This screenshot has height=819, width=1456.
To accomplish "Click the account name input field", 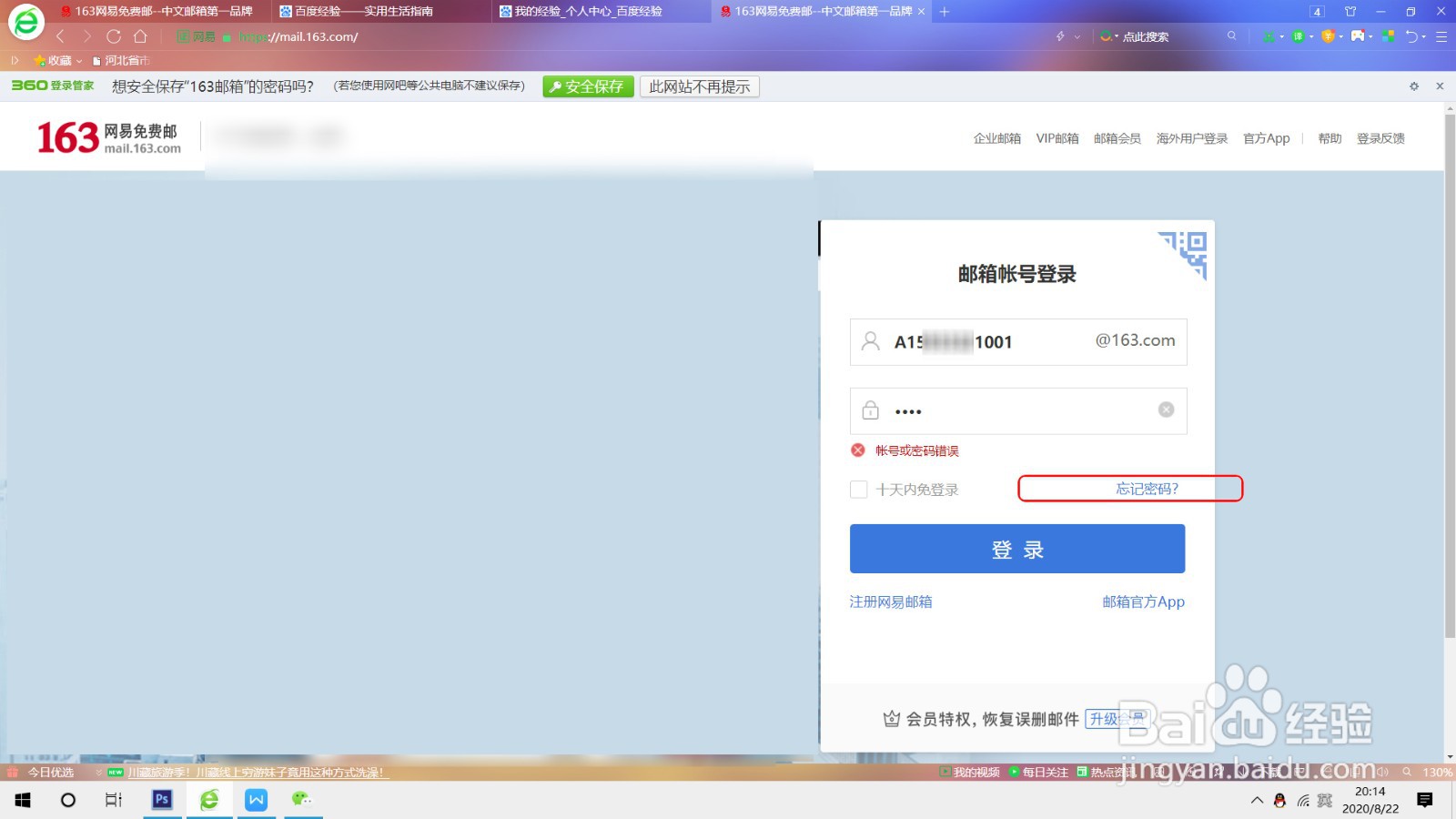I will 1018,342.
